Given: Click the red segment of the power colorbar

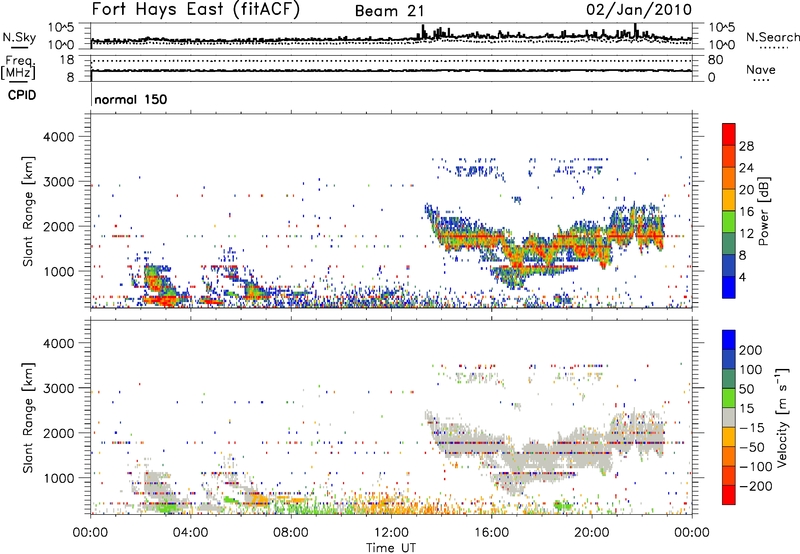Looking at the screenshot, I should [x=729, y=134].
